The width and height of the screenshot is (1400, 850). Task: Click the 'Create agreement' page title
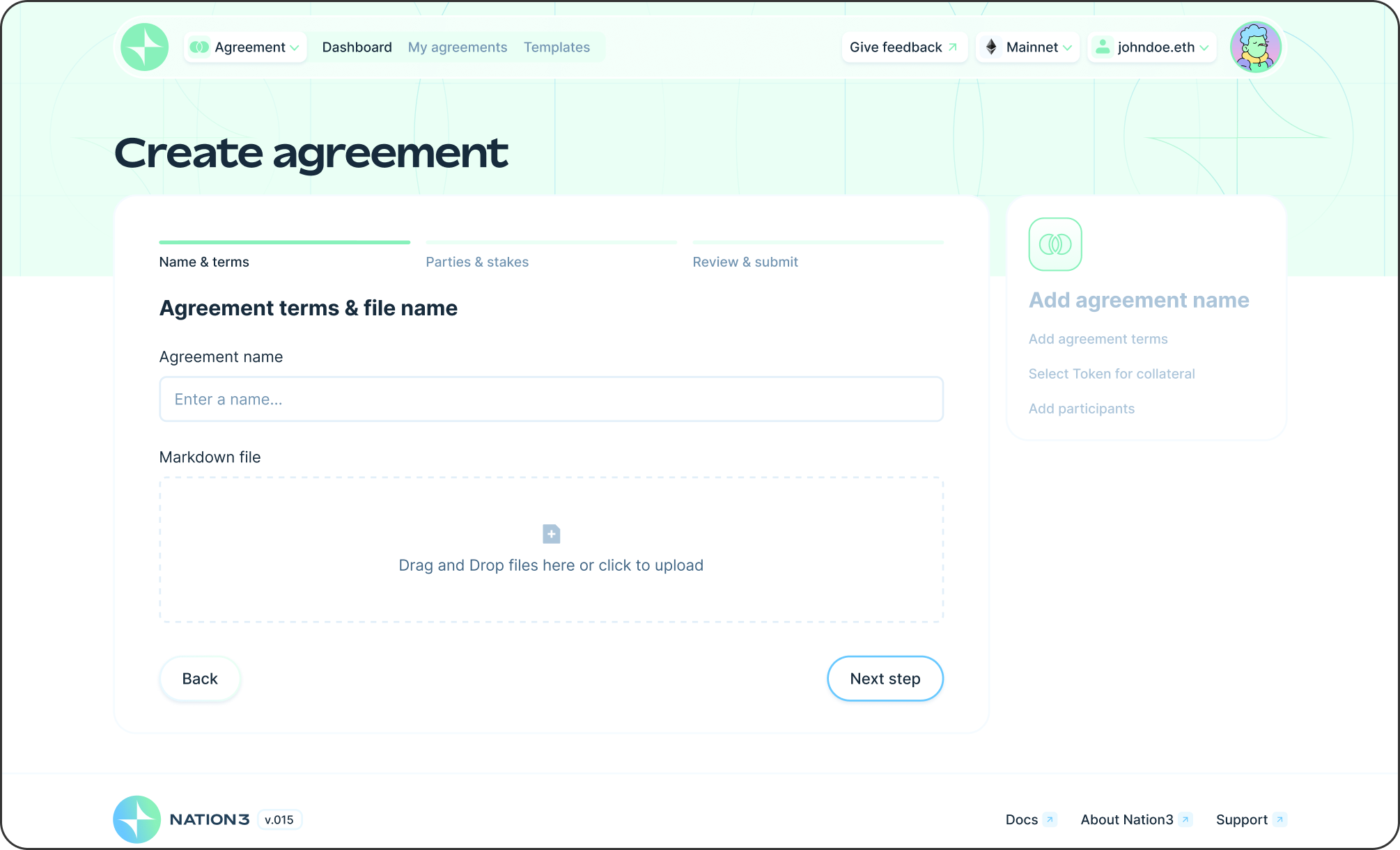click(x=311, y=153)
